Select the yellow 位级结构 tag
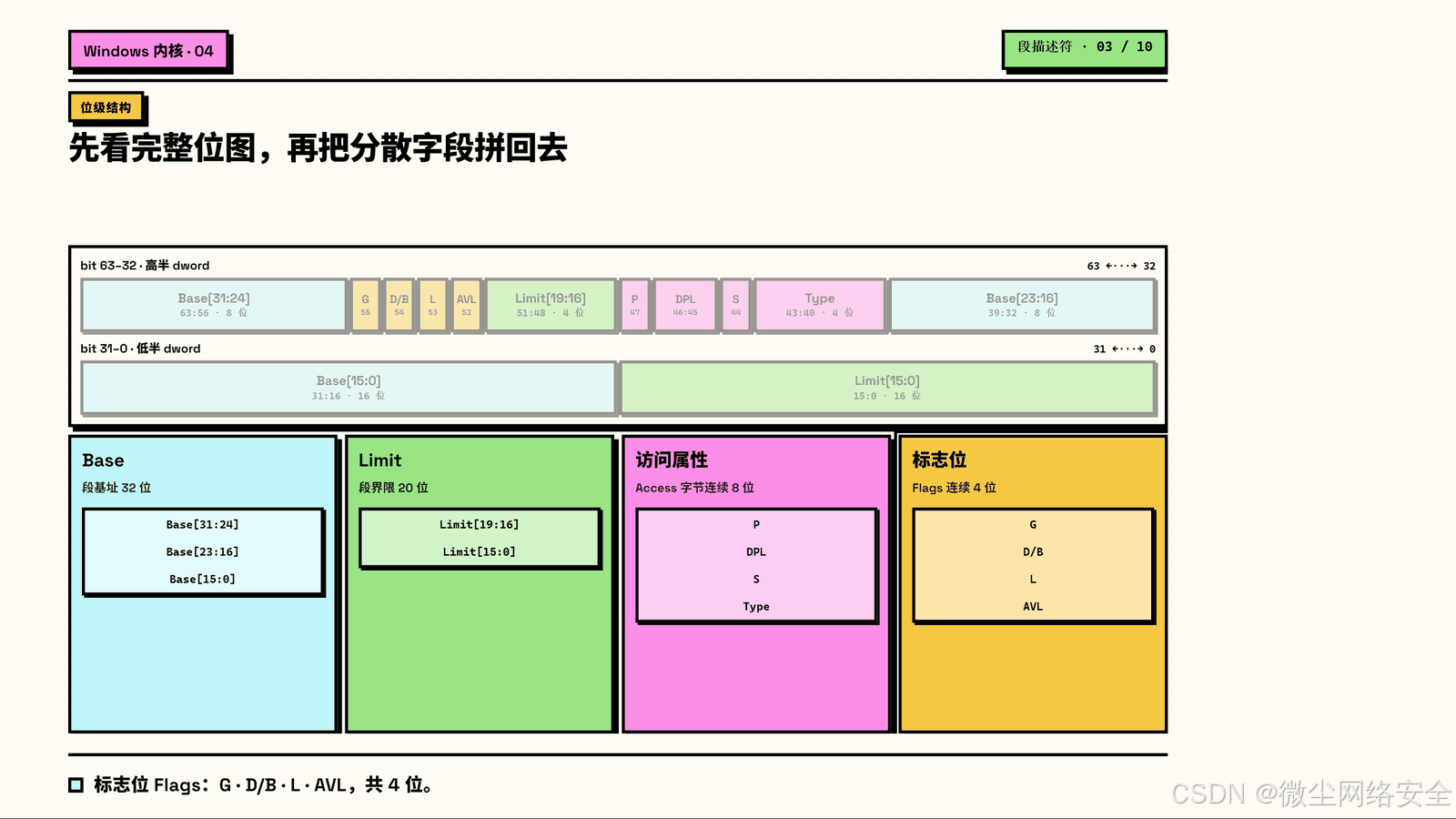The image size is (1456, 819). pyautogui.click(x=106, y=107)
